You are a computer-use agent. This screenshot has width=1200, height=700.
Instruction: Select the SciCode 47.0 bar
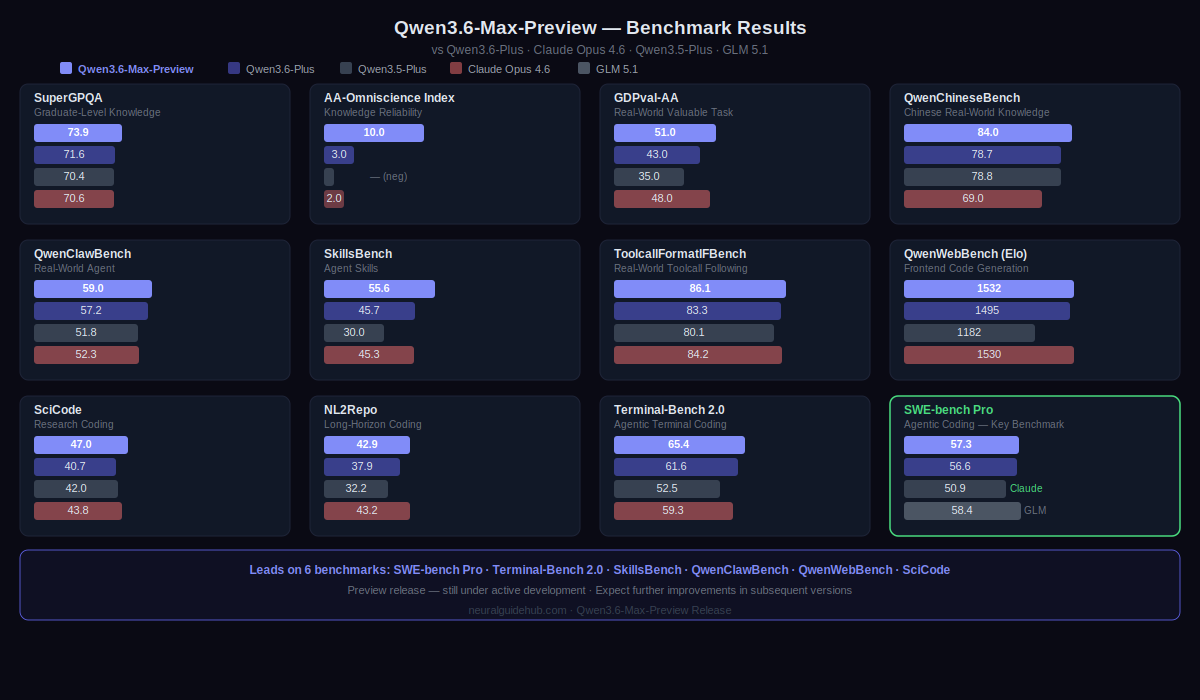pyautogui.click(x=81, y=445)
